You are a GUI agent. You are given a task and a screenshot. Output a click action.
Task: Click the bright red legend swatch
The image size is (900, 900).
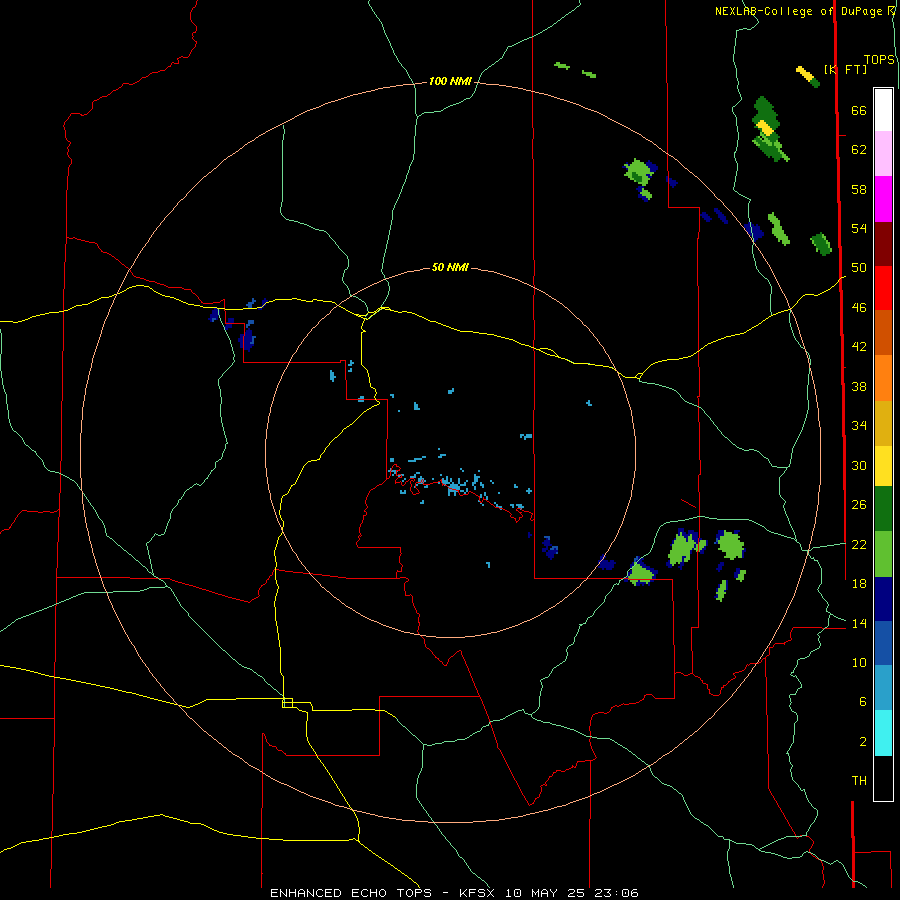883,288
